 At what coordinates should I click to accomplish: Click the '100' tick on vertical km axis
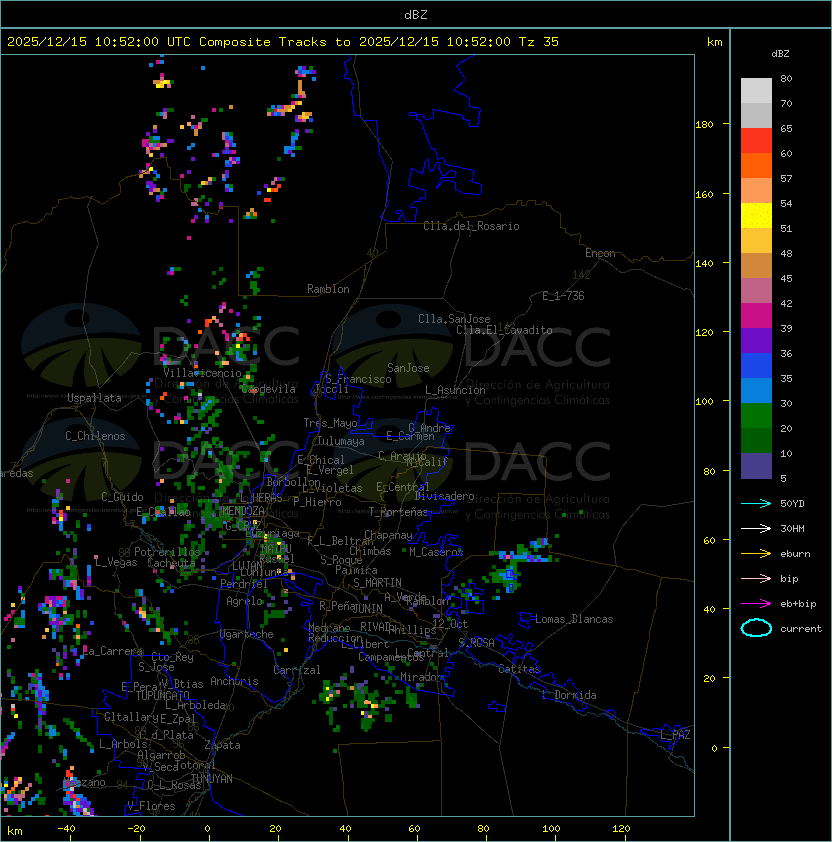[704, 402]
